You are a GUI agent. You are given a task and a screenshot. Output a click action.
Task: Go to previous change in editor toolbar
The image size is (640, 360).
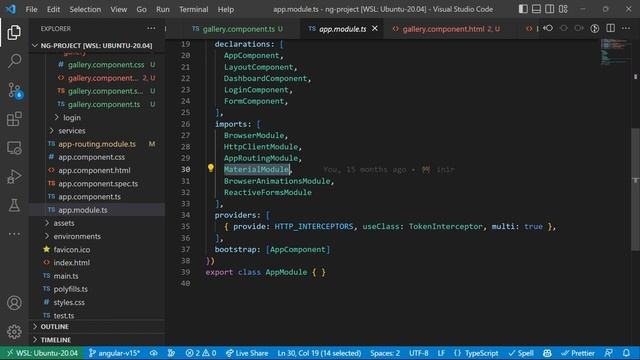[548, 29]
